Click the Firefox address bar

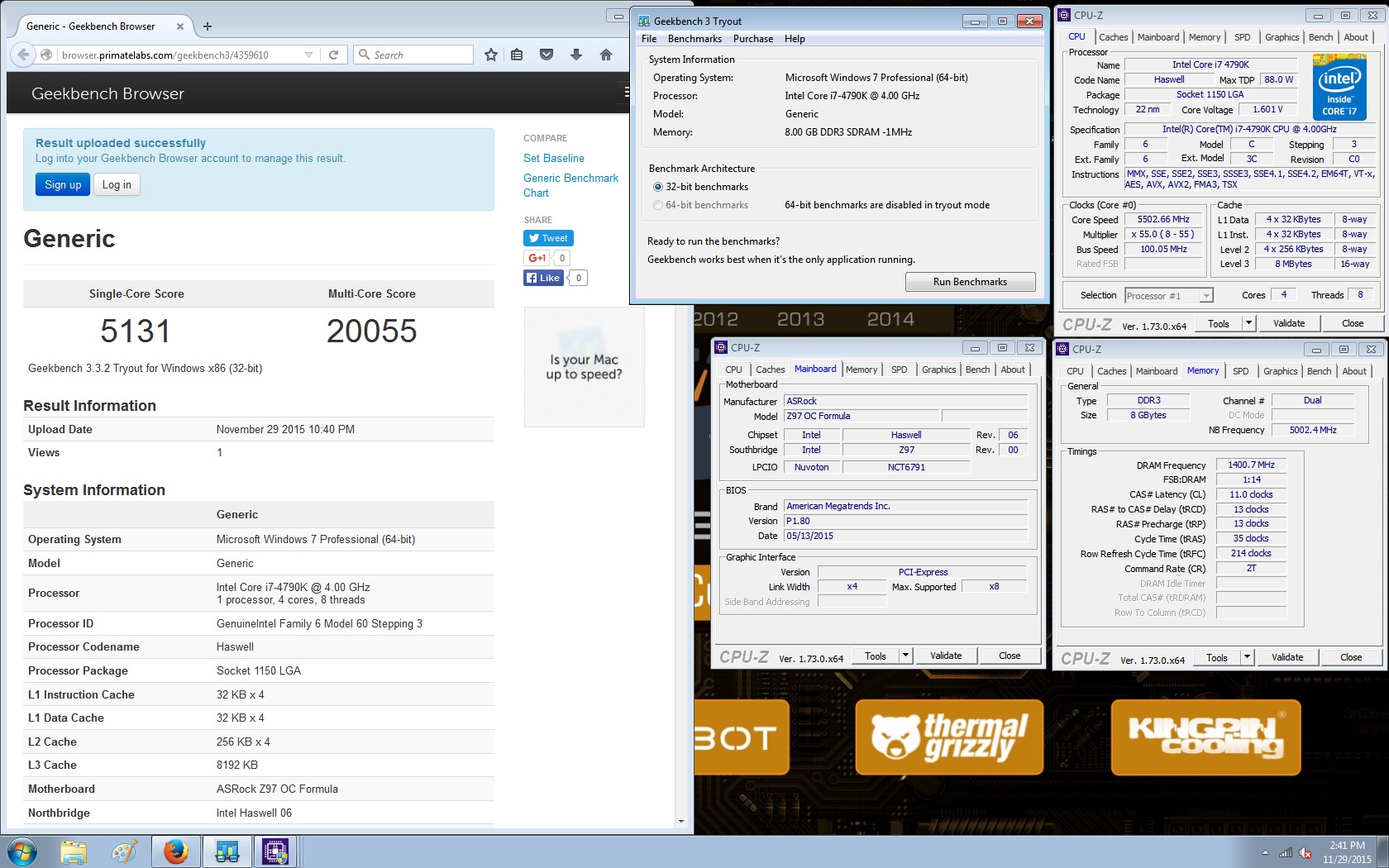coord(180,55)
